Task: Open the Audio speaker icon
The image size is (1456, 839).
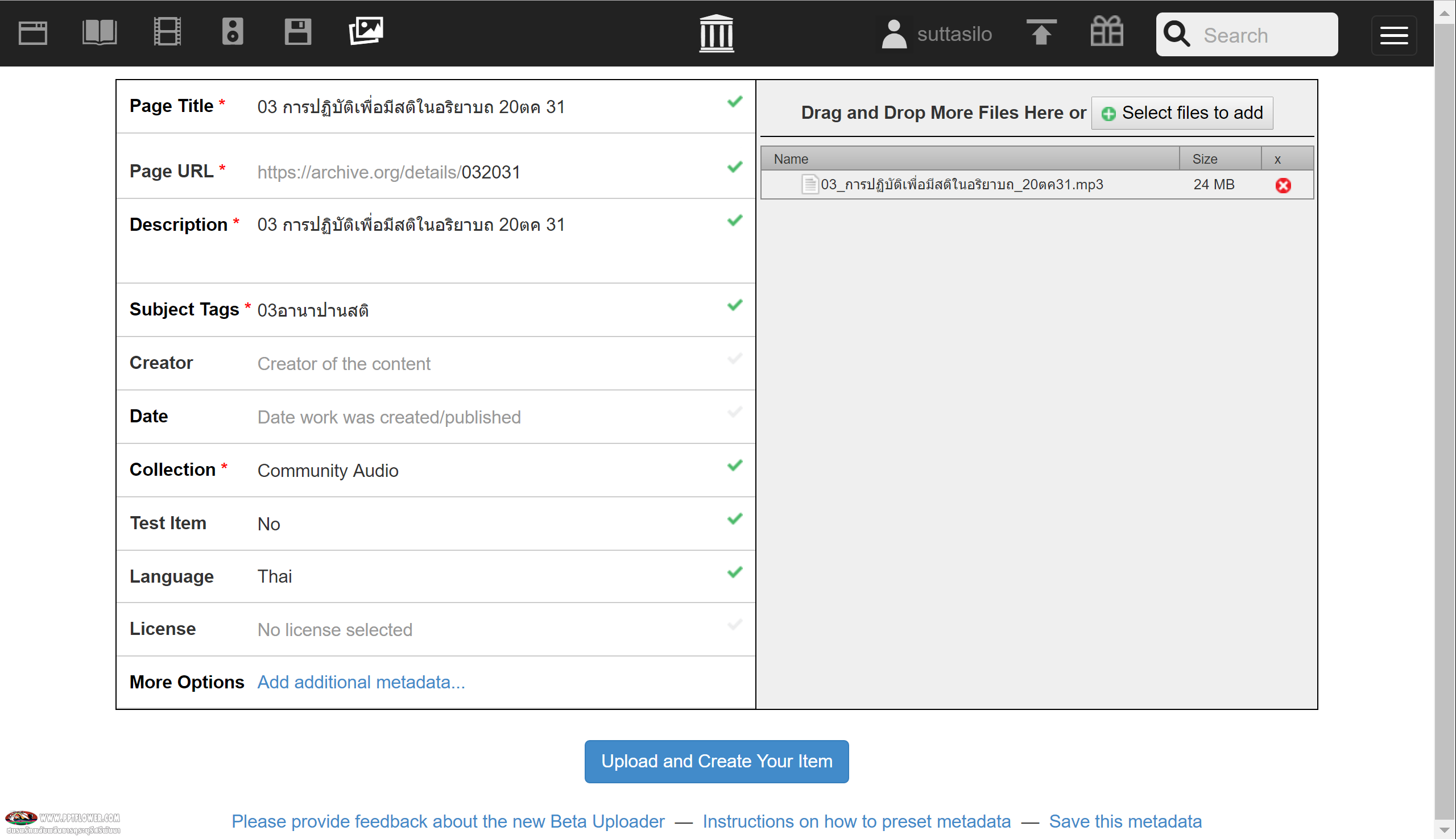Action: click(232, 32)
